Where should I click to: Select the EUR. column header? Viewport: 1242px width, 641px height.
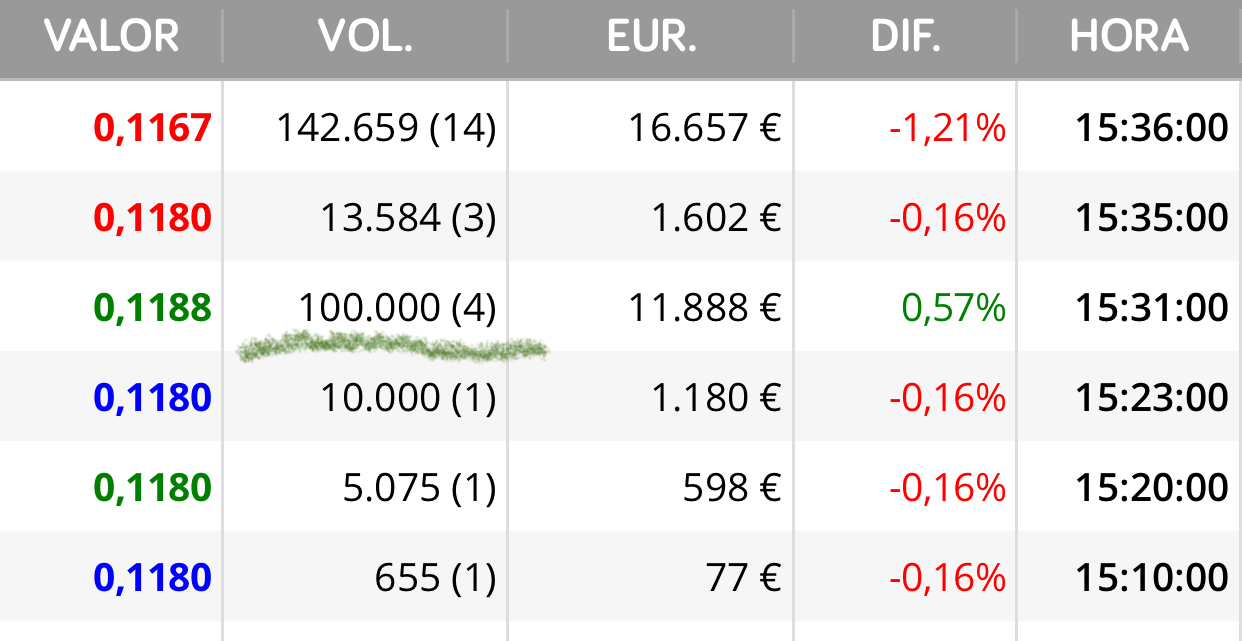tap(652, 37)
